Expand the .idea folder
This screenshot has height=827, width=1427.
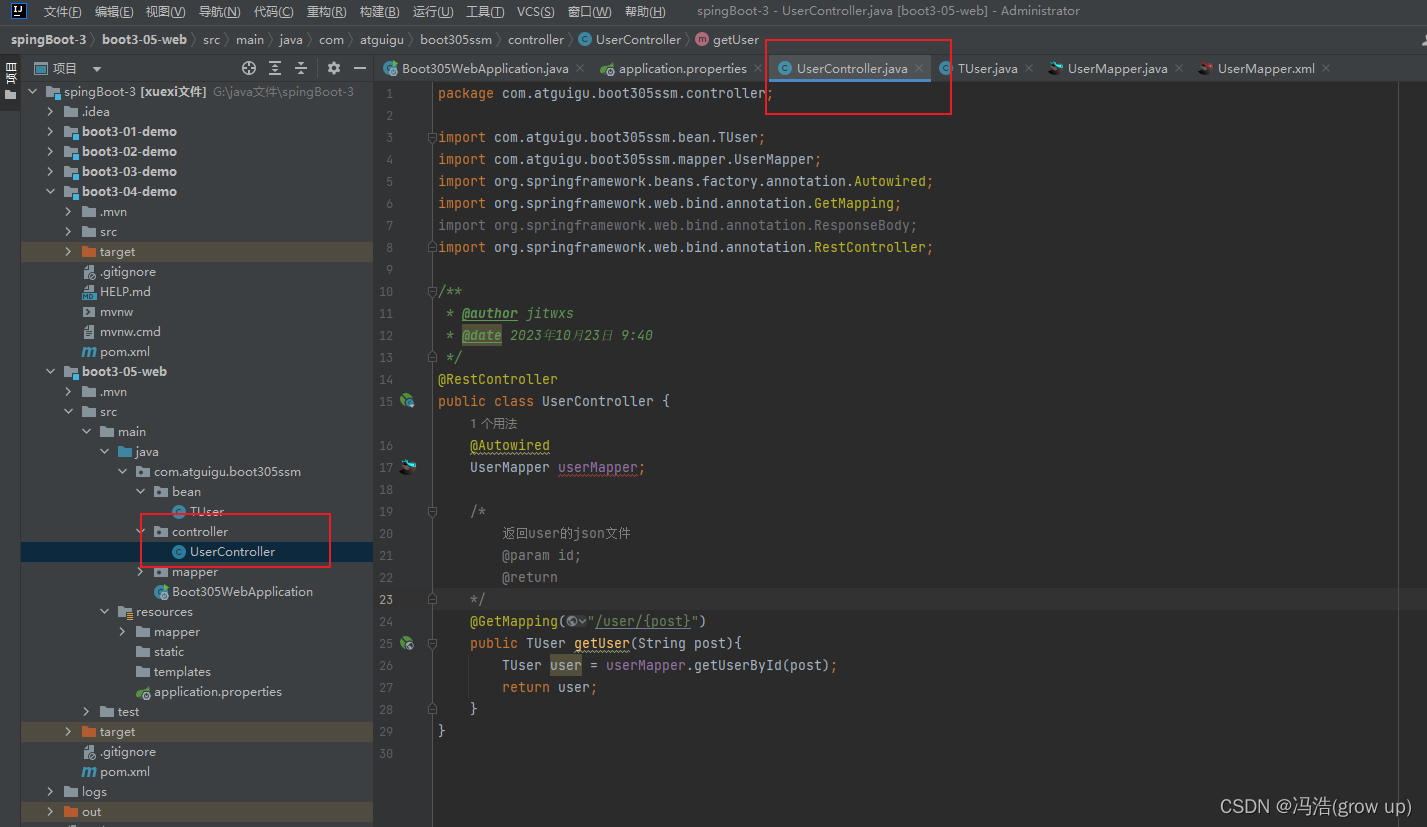(50, 112)
